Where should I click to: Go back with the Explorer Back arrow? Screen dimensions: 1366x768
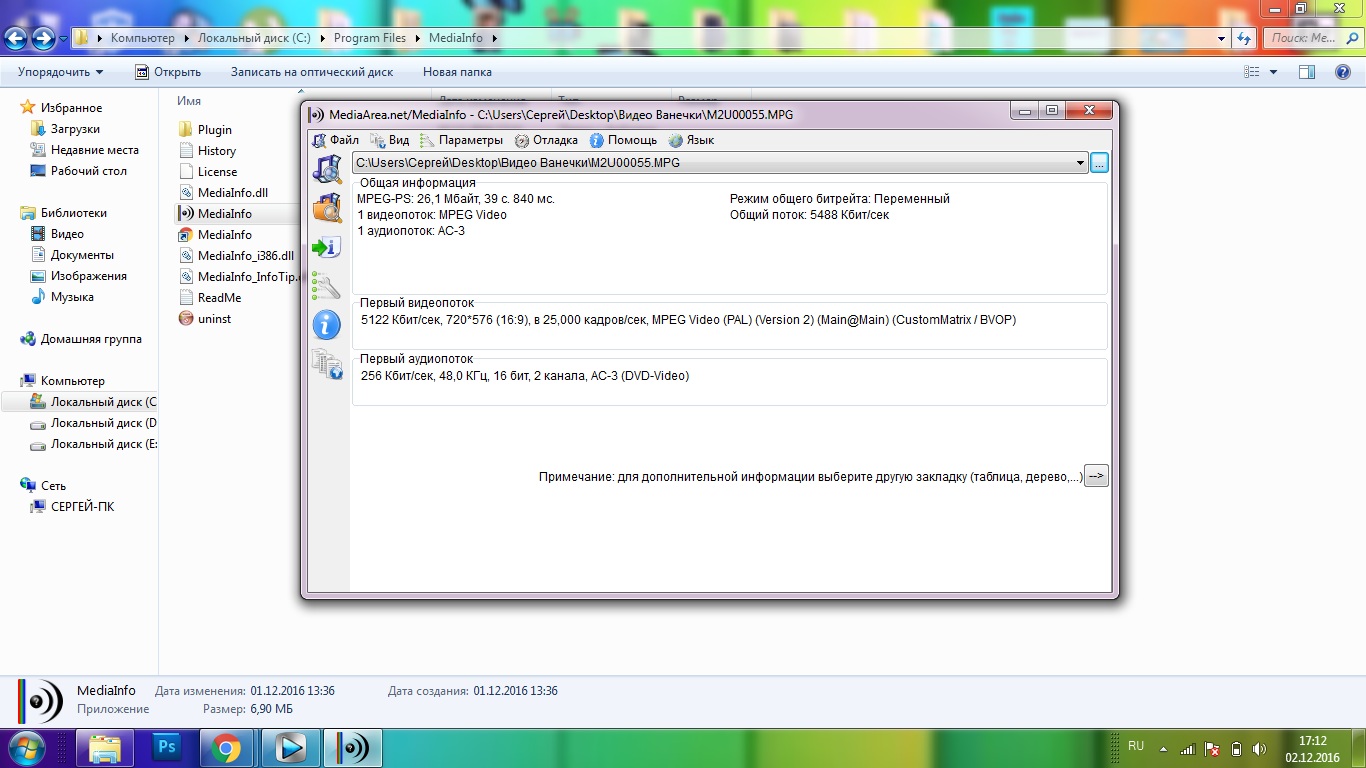pyautogui.click(x=16, y=39)
